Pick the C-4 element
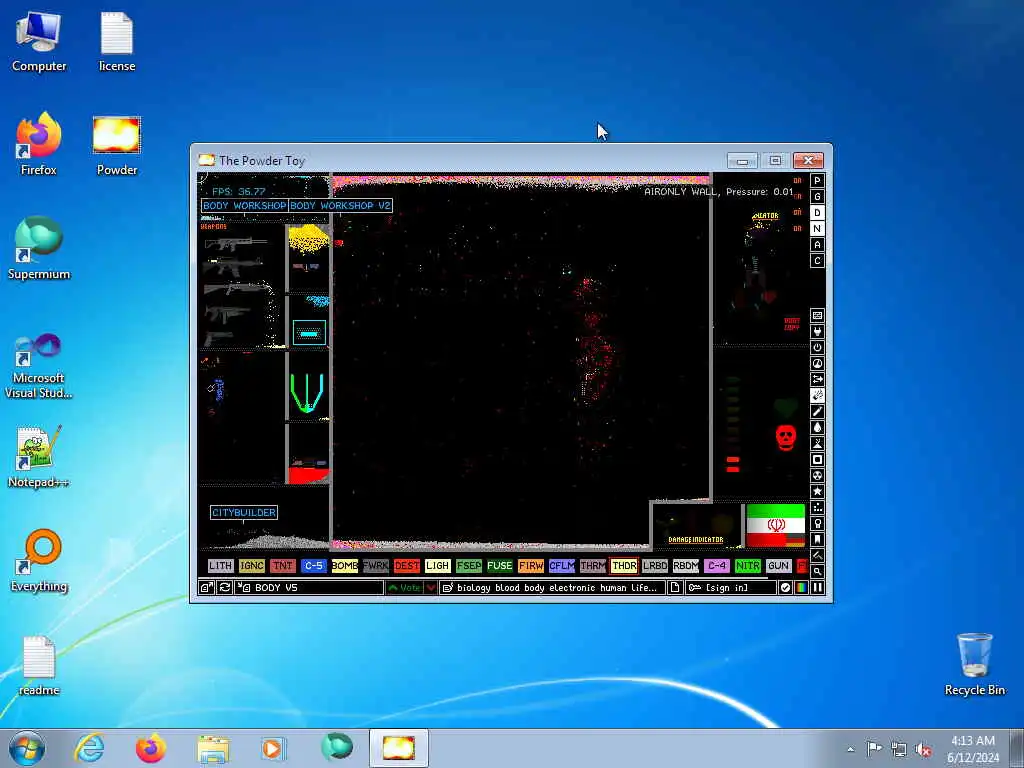 (x=716, y=566)
